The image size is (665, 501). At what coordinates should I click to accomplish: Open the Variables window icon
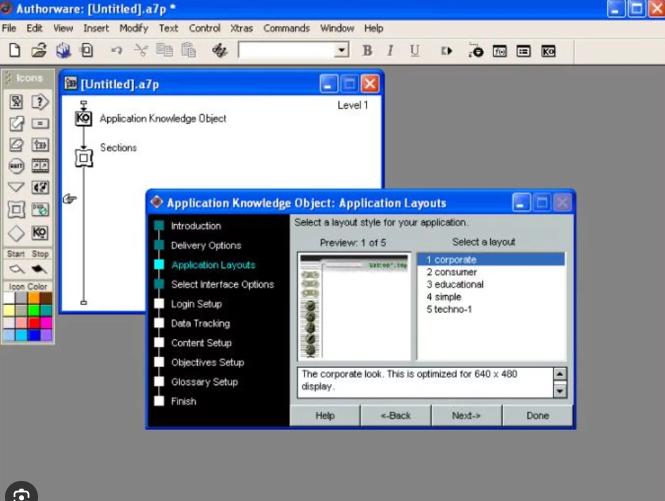click(523, 51)
